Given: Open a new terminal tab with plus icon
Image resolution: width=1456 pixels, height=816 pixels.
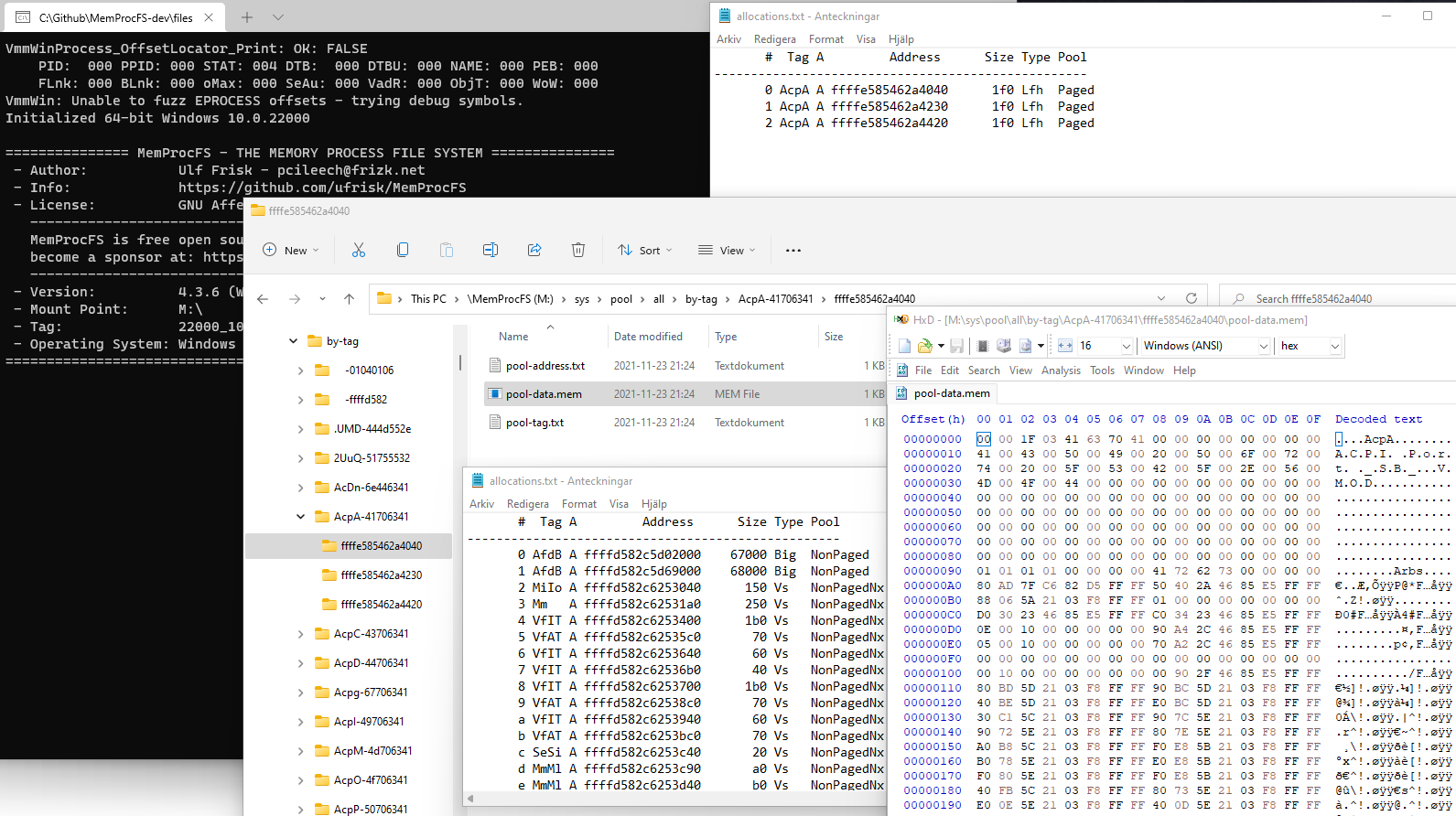Looking at the screenshot, I should (x=247, y=17).
